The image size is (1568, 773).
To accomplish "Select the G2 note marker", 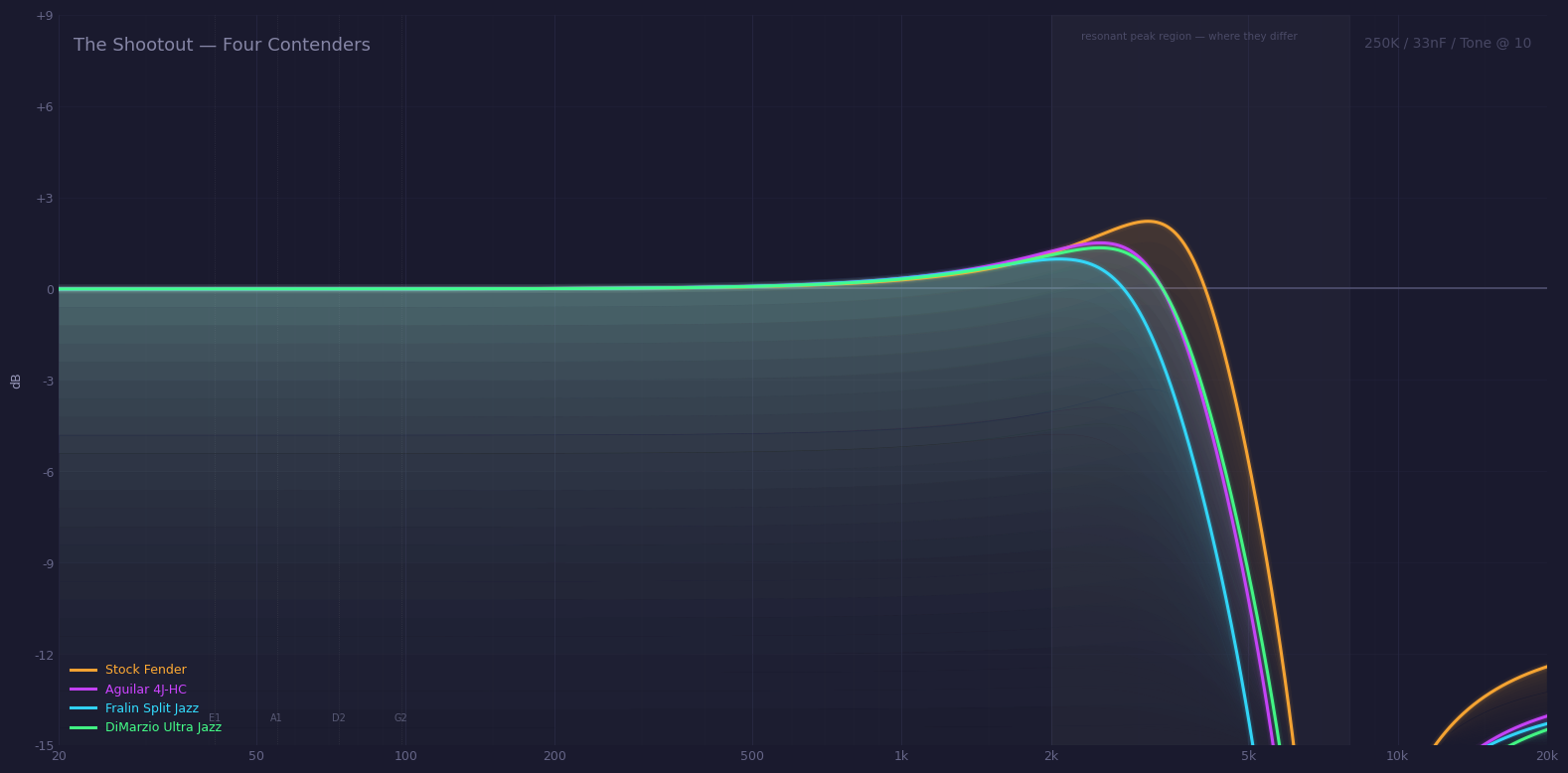I will (x=400, y=718).
